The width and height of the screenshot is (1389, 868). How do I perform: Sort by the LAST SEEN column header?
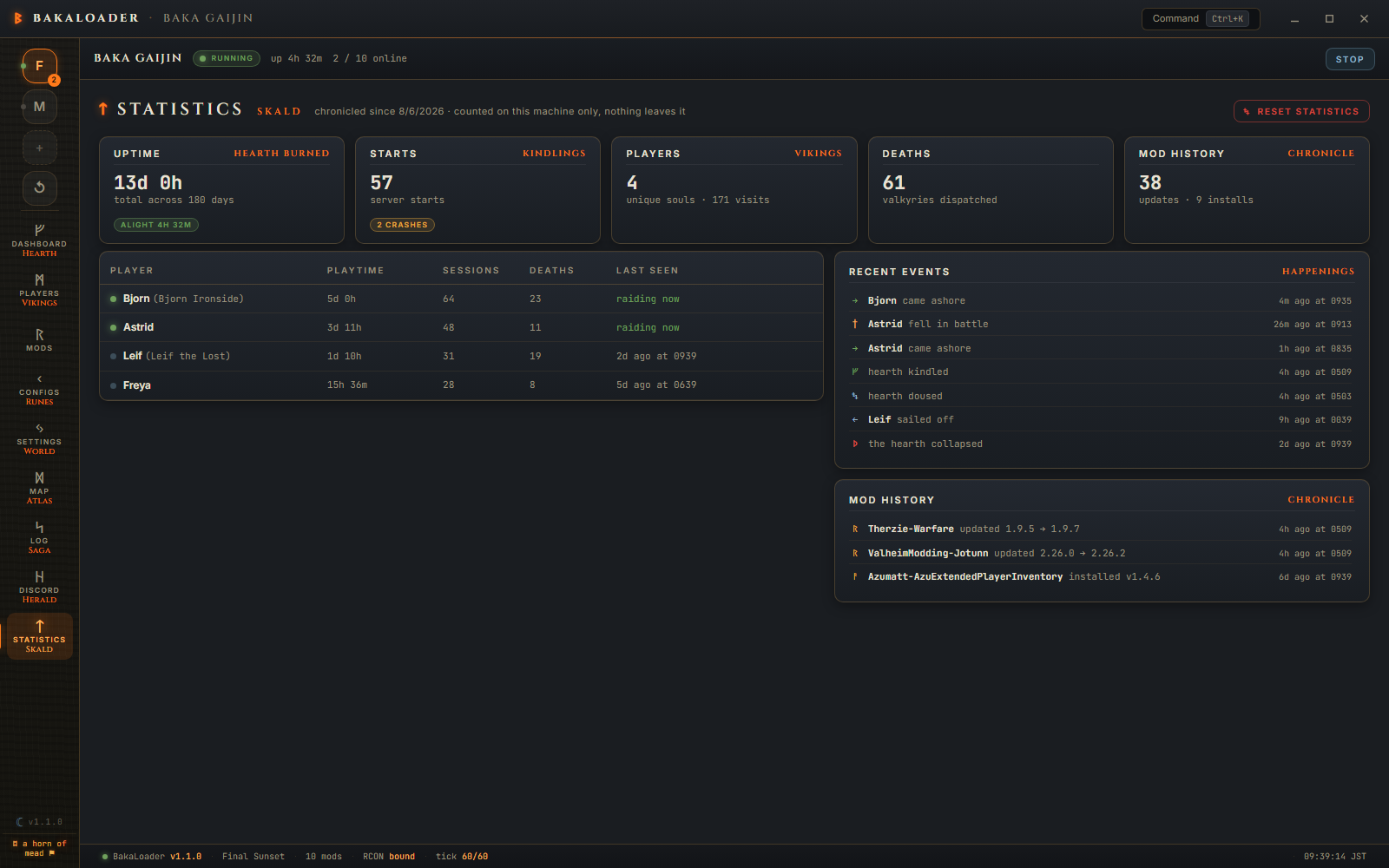point(648,271)
